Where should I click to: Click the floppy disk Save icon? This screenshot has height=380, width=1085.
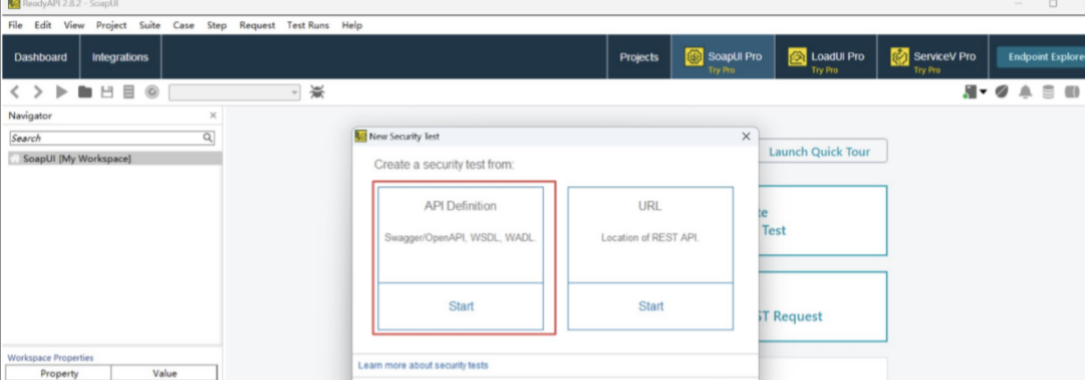click(107, 92)
